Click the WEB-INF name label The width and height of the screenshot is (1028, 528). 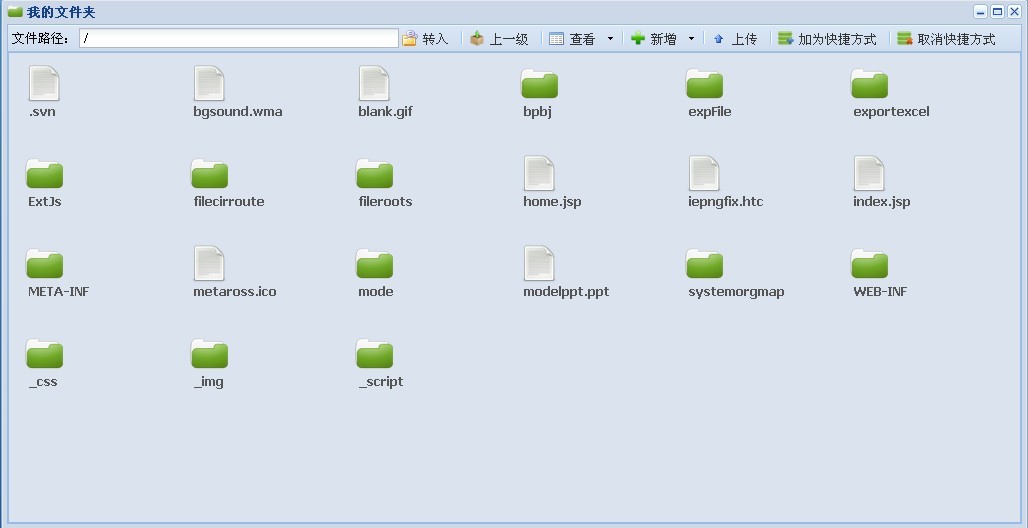[880, 291]
